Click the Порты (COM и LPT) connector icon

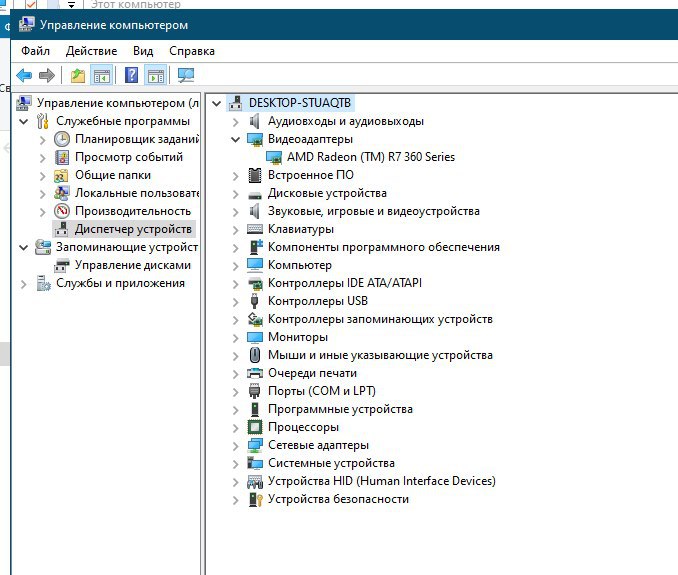[x=255, y=391]
